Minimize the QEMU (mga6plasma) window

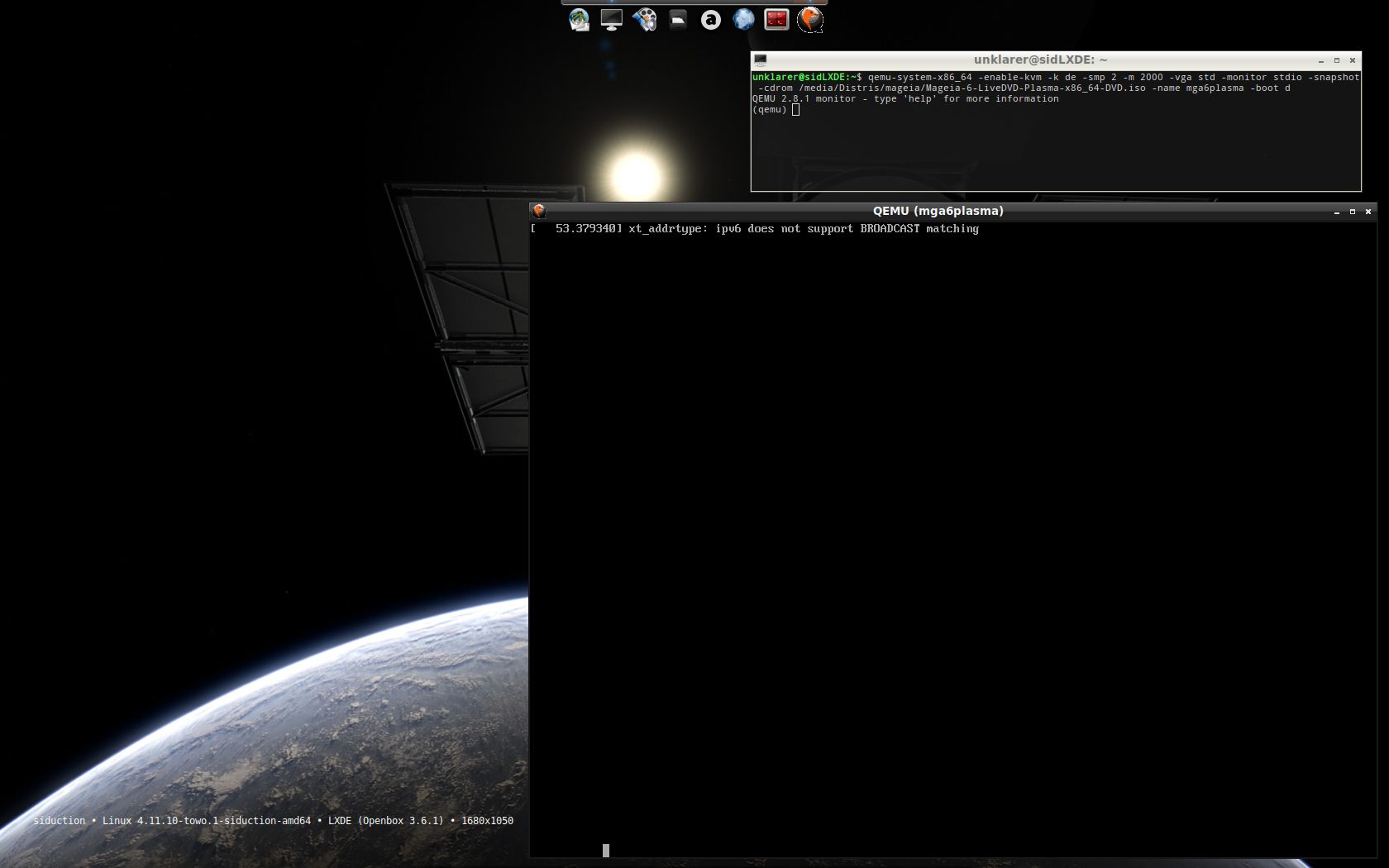pos(1337,212)
